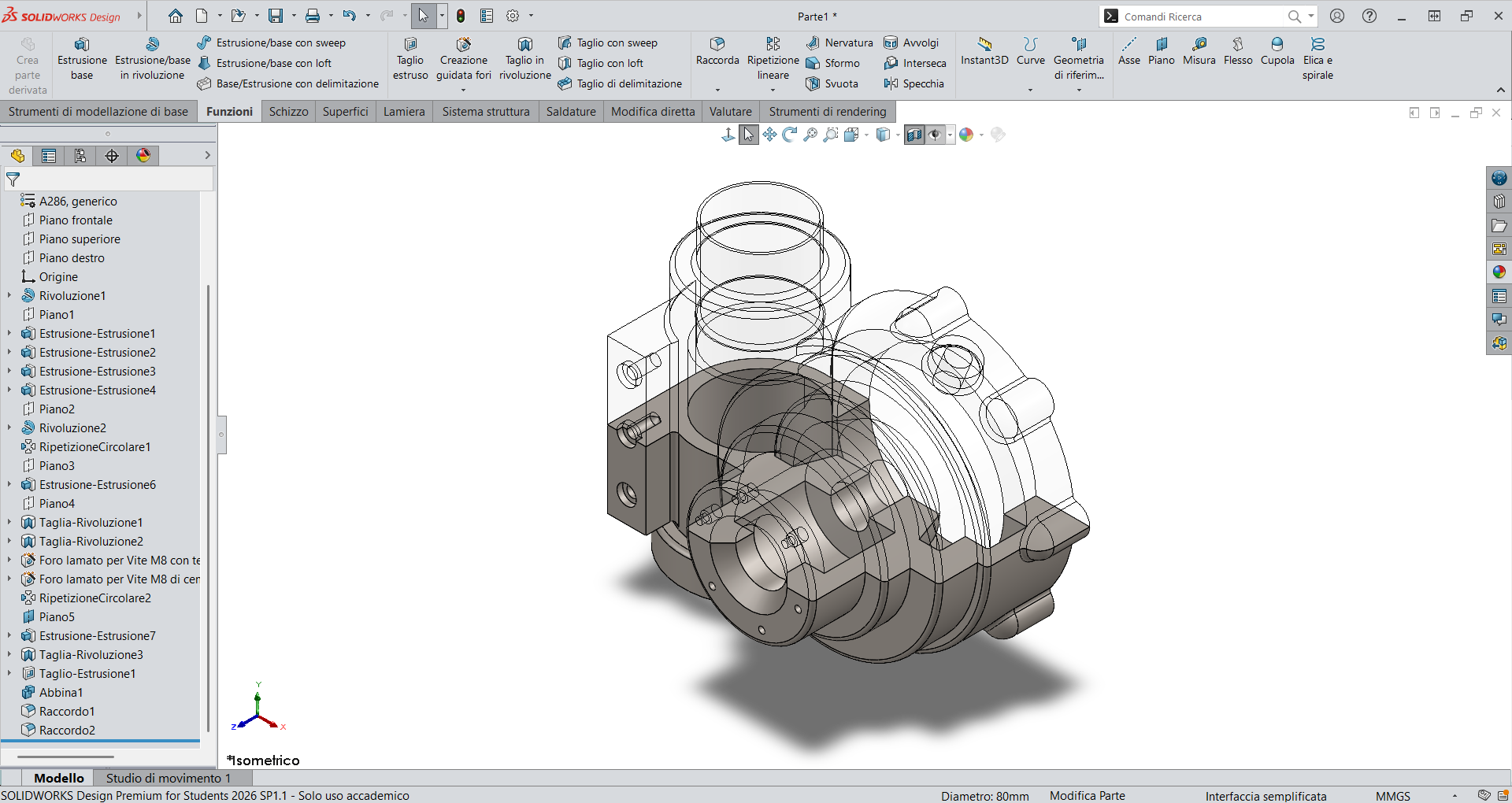Toggle the section view display
Screen dimensions: 1512x803
coord(914,135)
